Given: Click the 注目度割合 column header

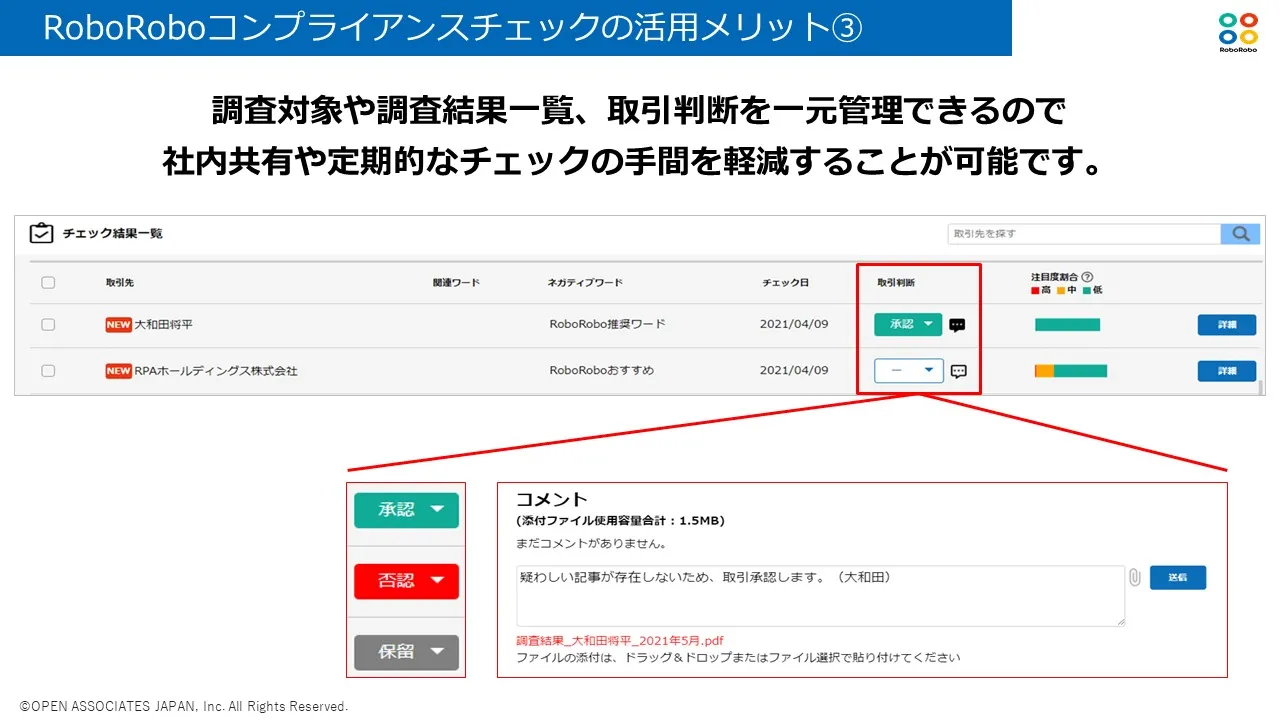Looking at the screenshot, I should point(1055,277).
